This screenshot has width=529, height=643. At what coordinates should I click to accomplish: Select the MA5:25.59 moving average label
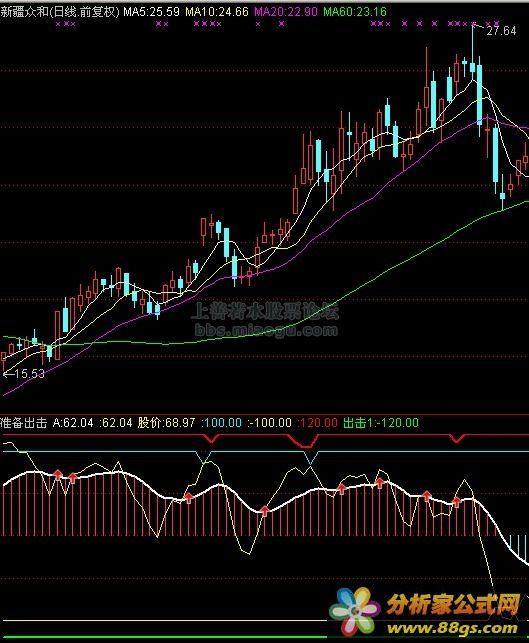(151, 11)
